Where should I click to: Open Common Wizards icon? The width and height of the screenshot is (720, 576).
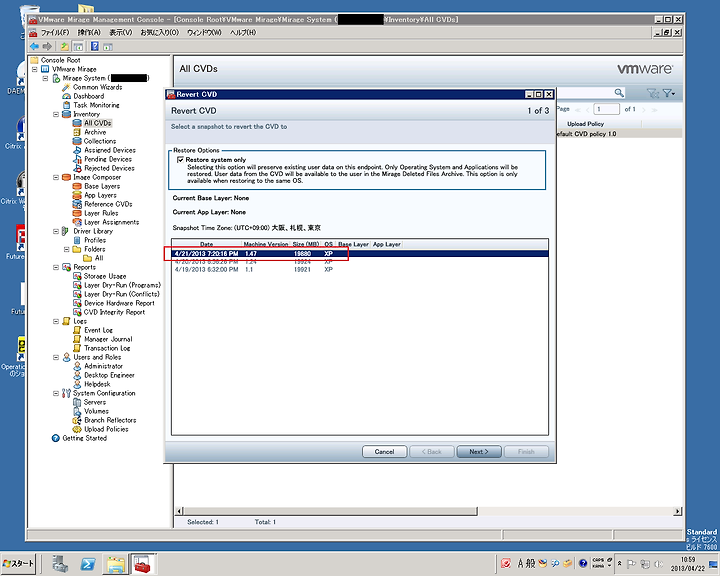[66, 87]
